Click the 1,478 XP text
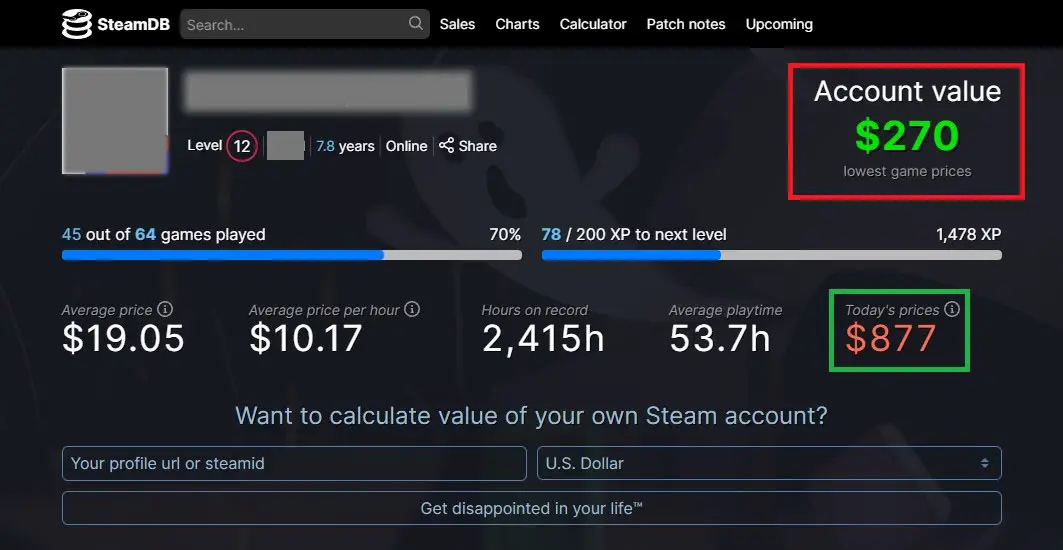This screenshot has height=550, width=1063. (x=968, y=235)
